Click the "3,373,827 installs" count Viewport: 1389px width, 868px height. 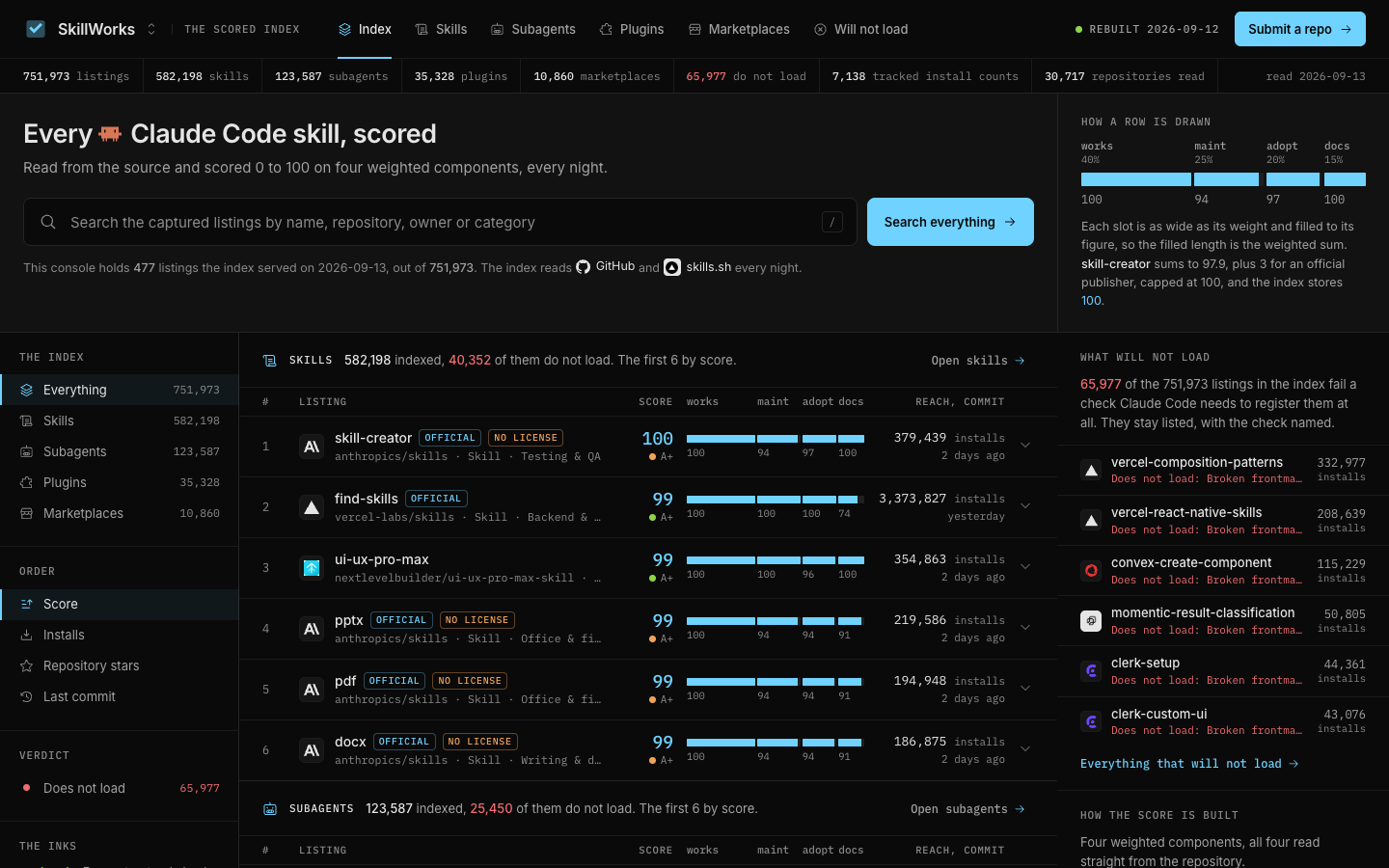click(x=941, y=499)
